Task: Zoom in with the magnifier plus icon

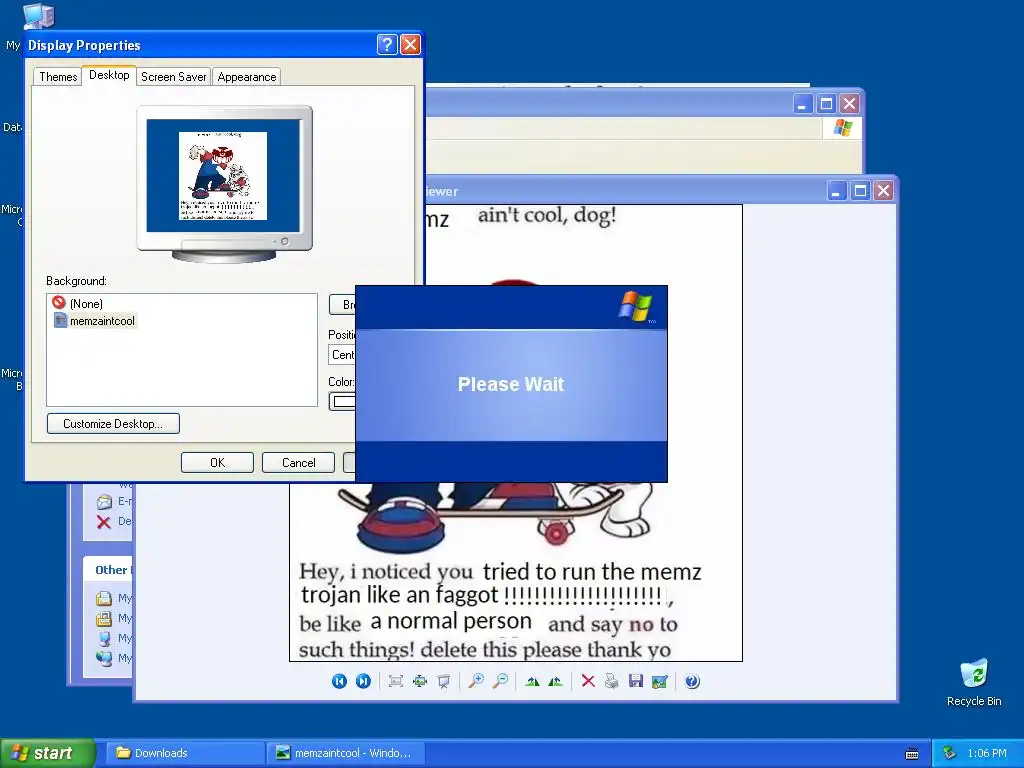Action: (x=476, y=681)
